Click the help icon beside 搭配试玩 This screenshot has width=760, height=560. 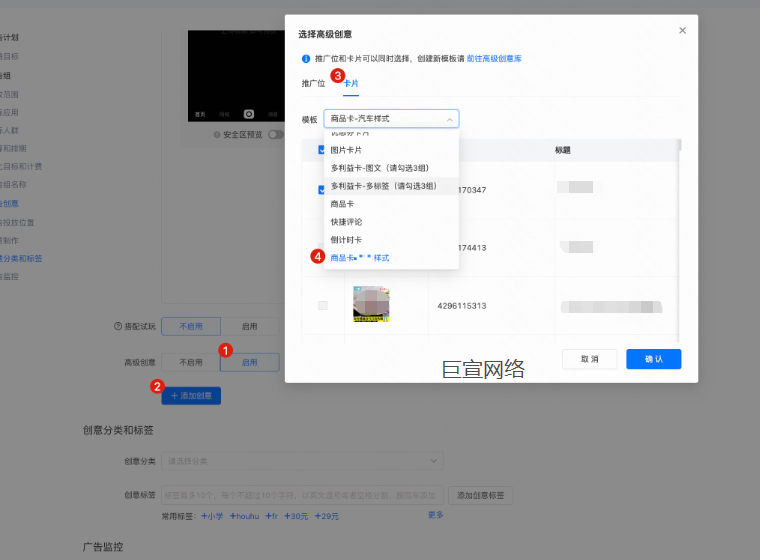tap(118, 326)
